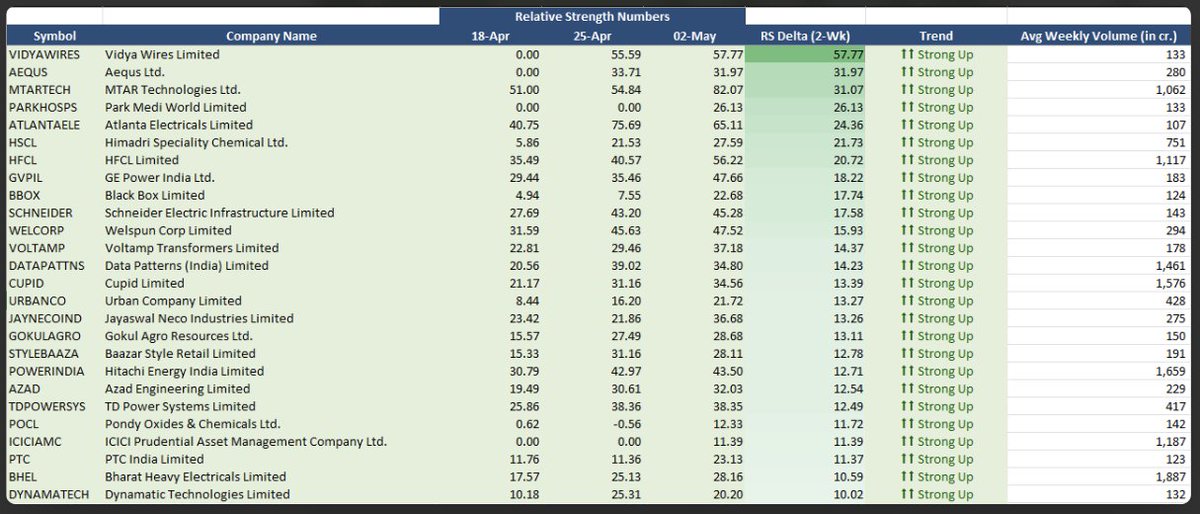Select the MTARTECH symbol cell
Screen dimensions: 1200x514
(41, 89)
